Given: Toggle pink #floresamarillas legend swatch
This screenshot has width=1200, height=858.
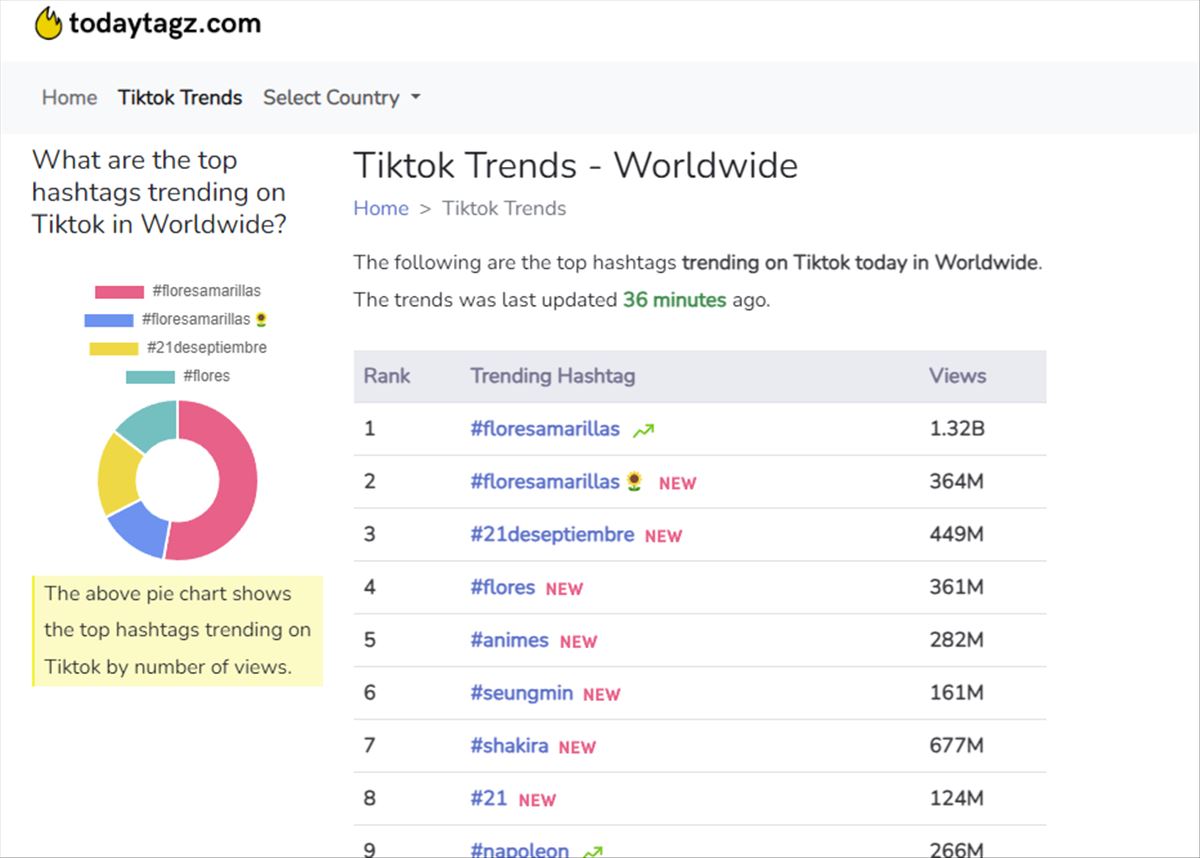Looking at the screenshot, I should (119, 292).
